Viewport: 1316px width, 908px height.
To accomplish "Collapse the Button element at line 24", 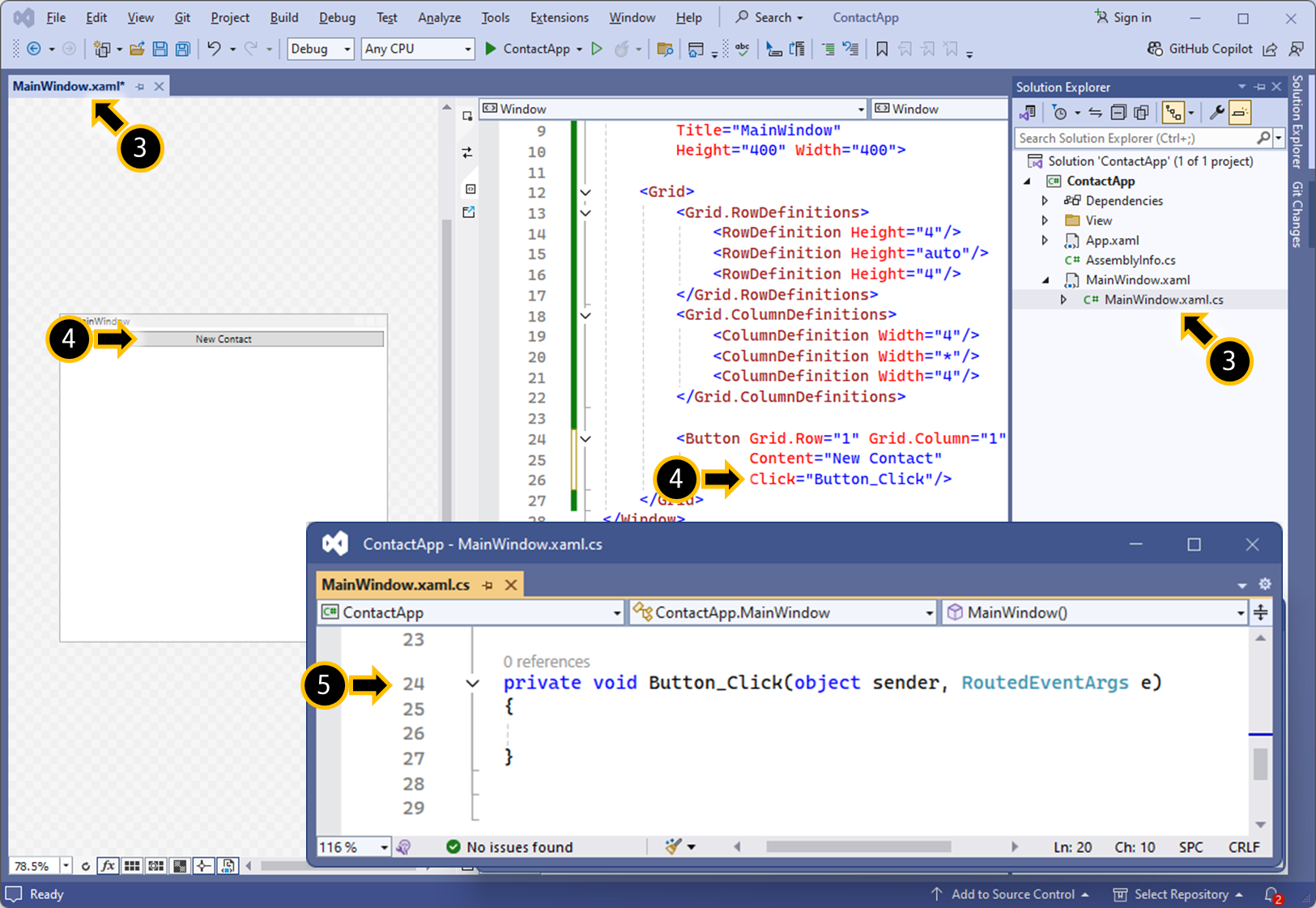I will click(586, 439).
